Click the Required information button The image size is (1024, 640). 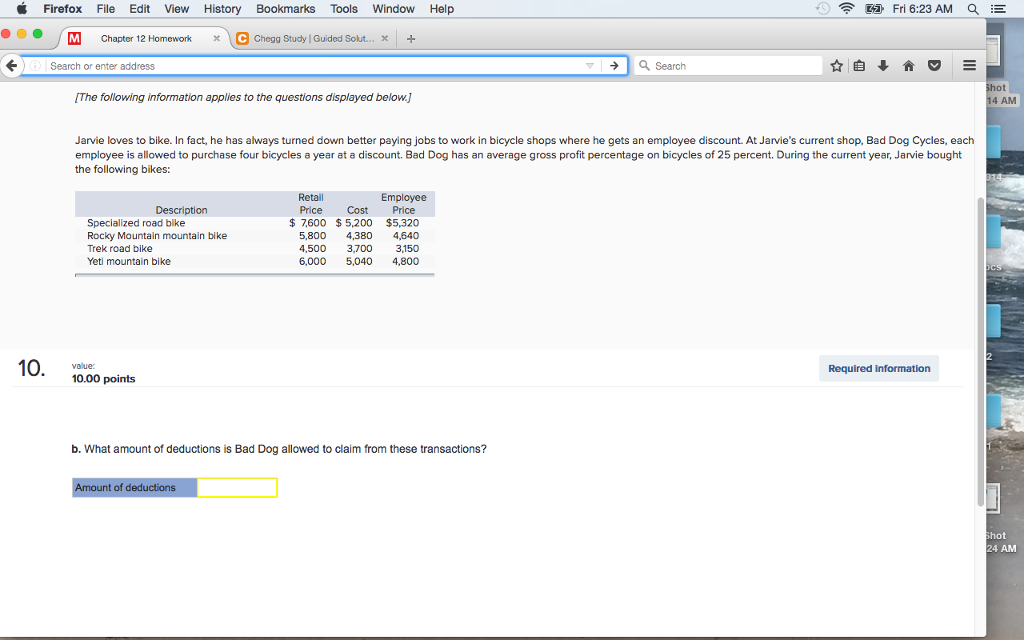tap(879, 368)
